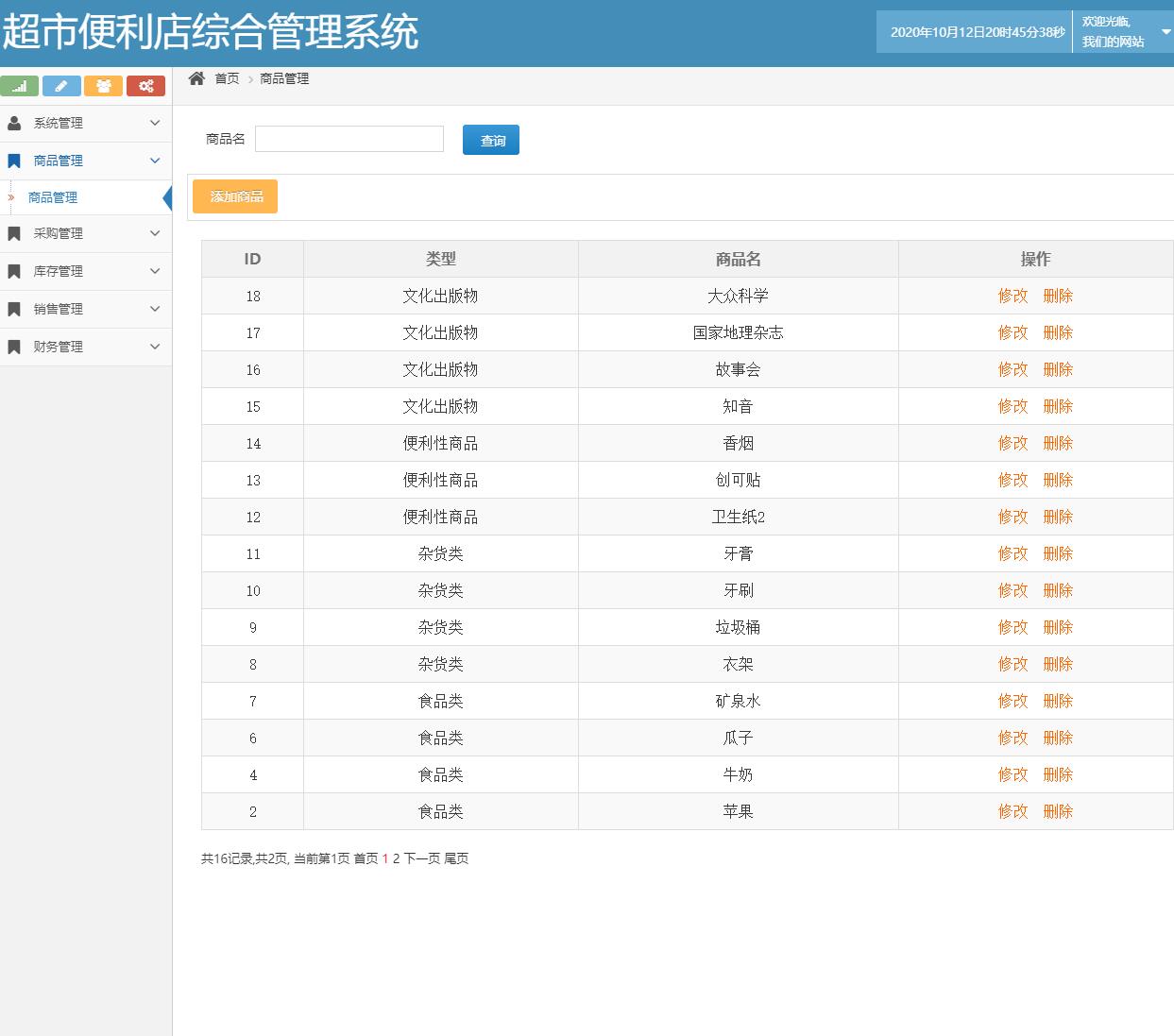Image resolution: width=1174 pixels, height=1036 pixels.
Task: Click the 查询 search button
Action: (490, 140)
